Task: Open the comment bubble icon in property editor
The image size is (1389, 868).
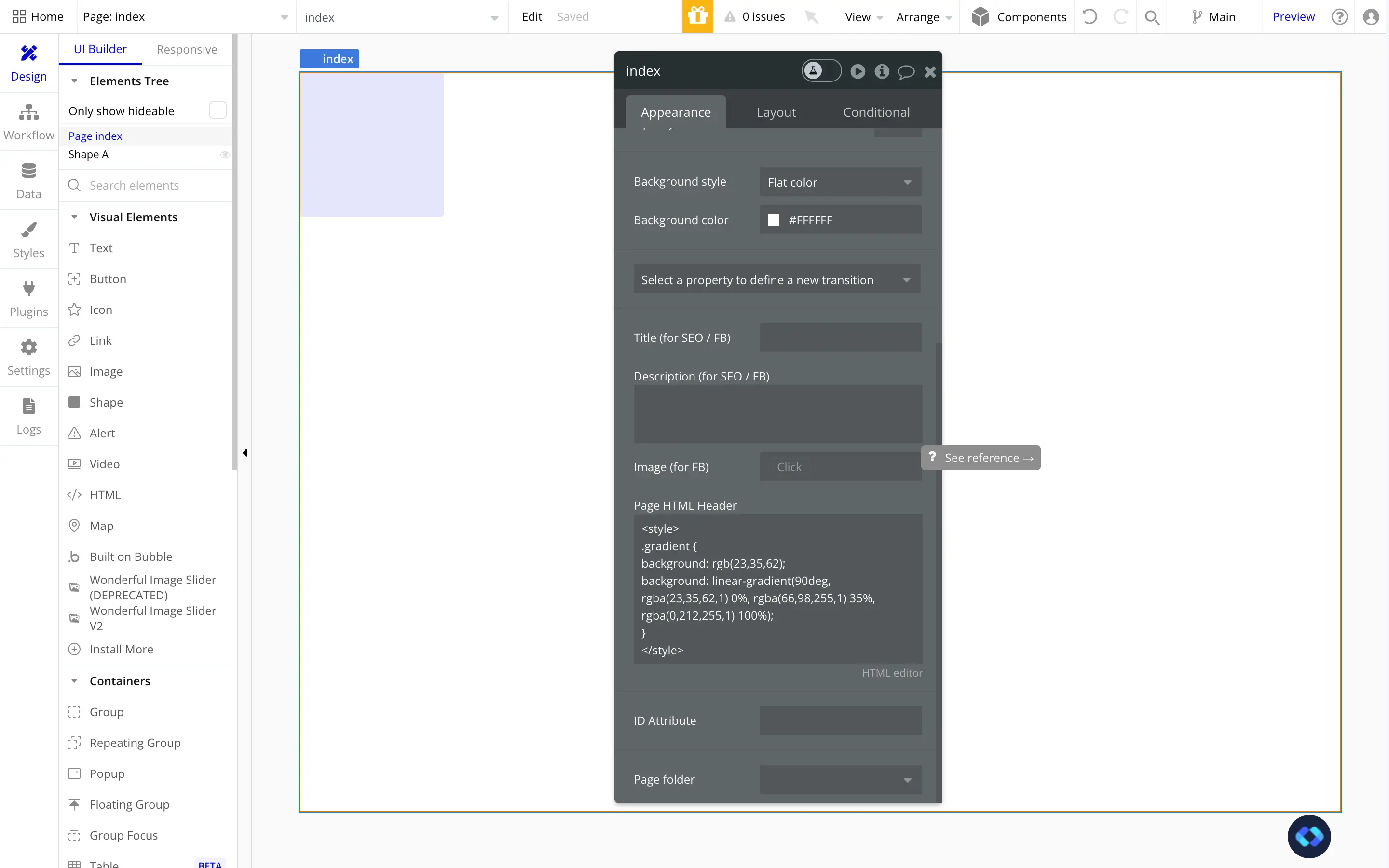Action: [x=906, y=72]
